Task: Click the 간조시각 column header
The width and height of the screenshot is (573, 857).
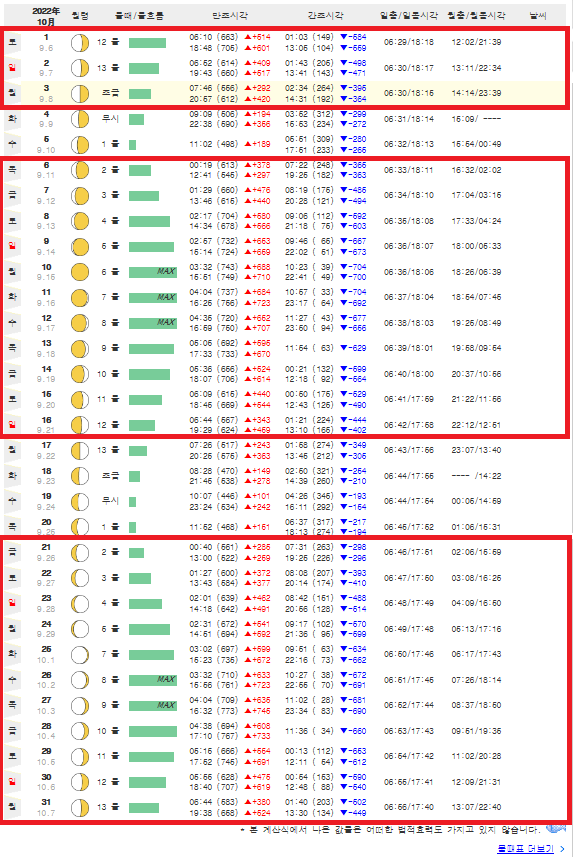Action: pyautogui.click(x=325, y=16)
